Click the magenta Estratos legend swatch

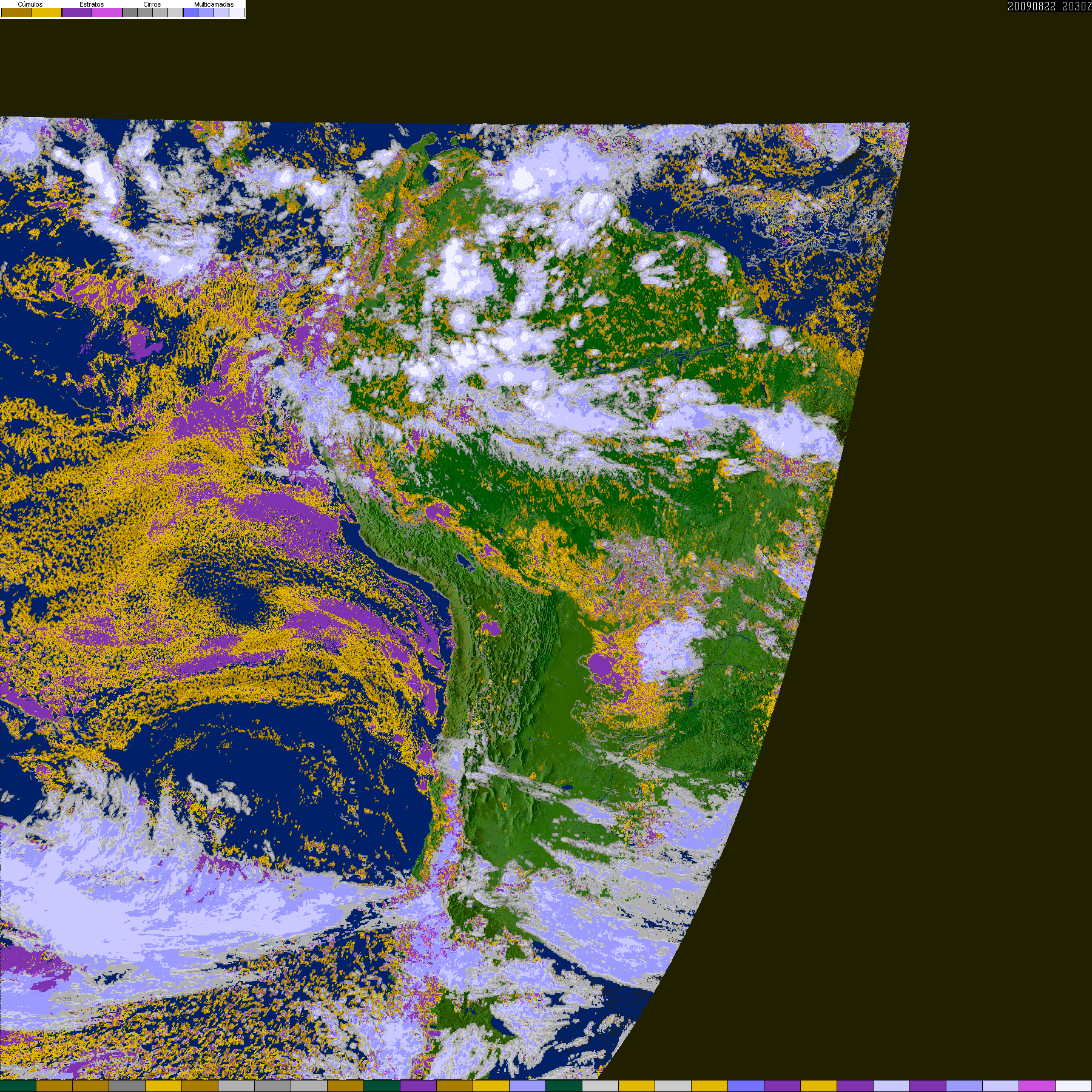[x=107, y=12]
